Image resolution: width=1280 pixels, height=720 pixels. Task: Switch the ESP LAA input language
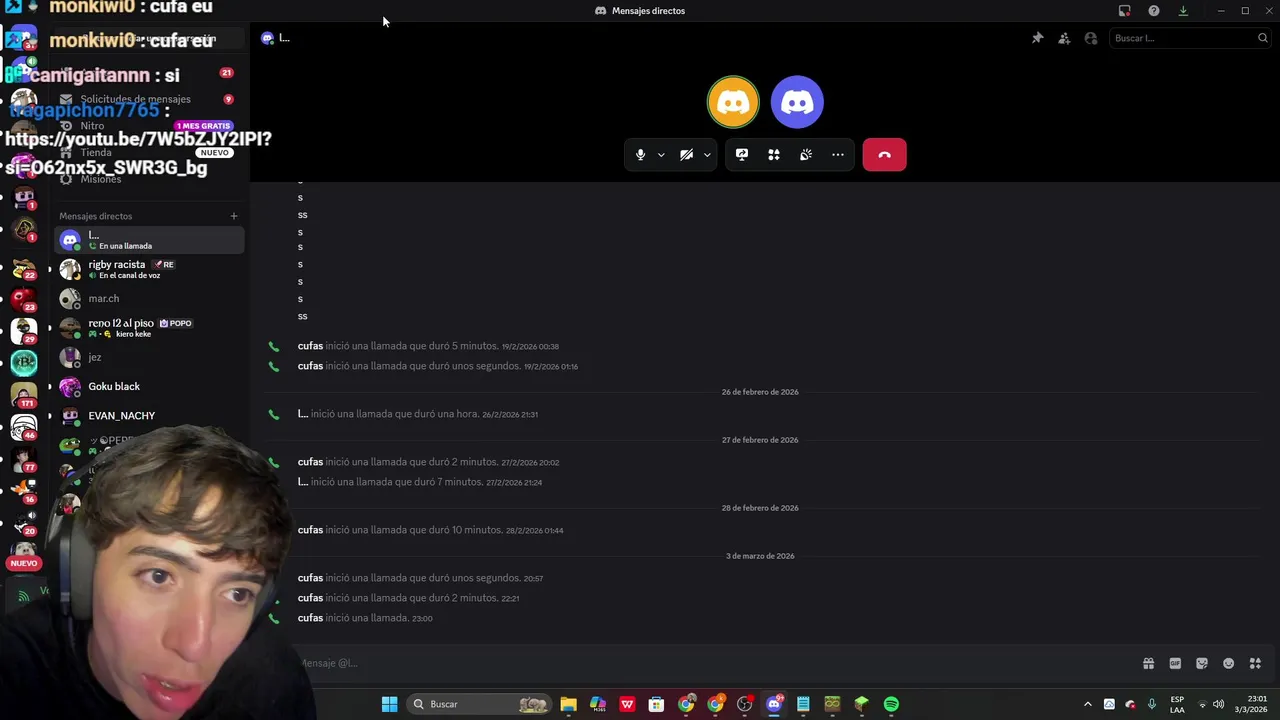click(1177, 704)
